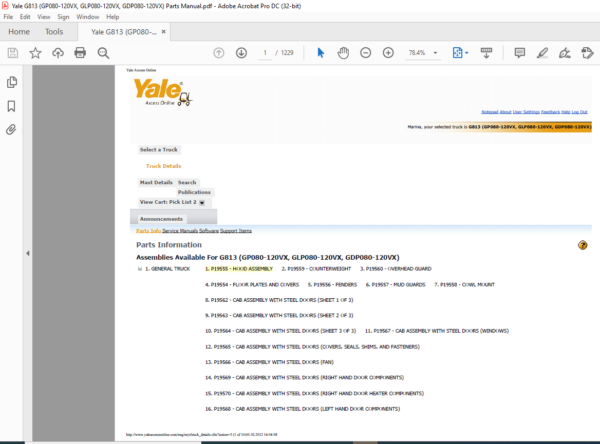The width and height of the screenshot is (600, 444).
Task: Open P19567 Cab Assembly Windows link
Action: coord(437,331)
